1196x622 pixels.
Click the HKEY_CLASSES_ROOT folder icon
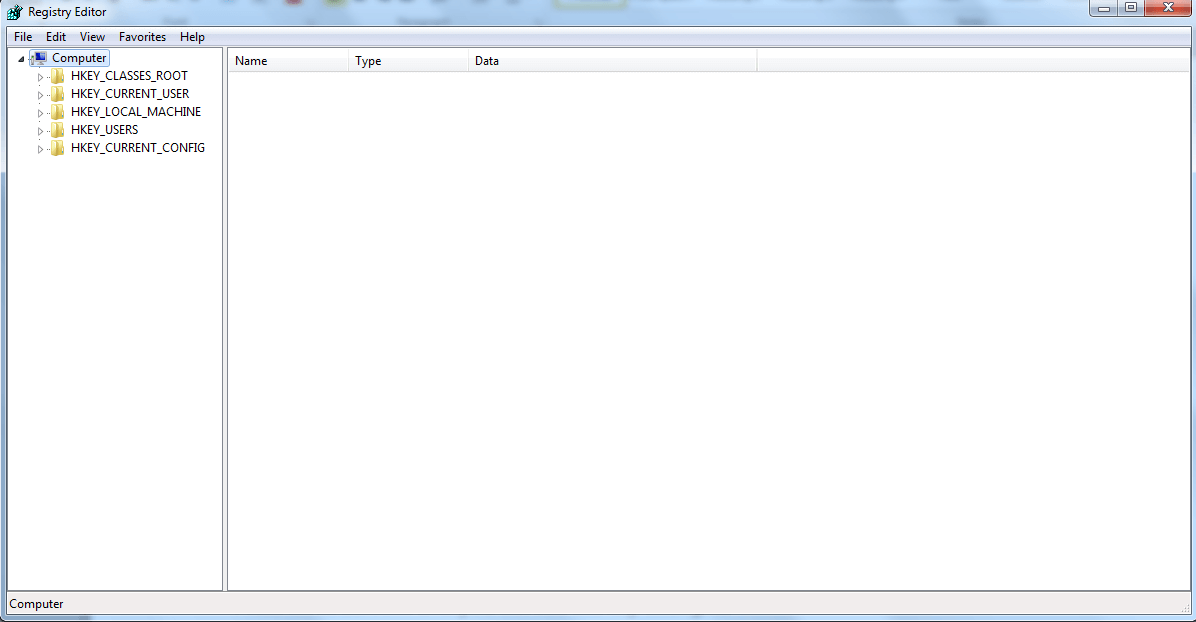tap(58, 76)
